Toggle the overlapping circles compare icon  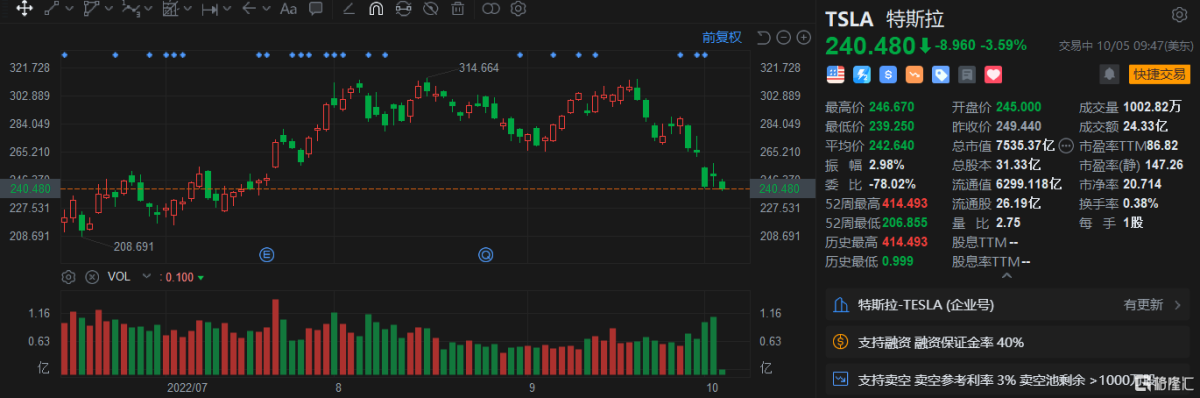(x=490, y=9)
